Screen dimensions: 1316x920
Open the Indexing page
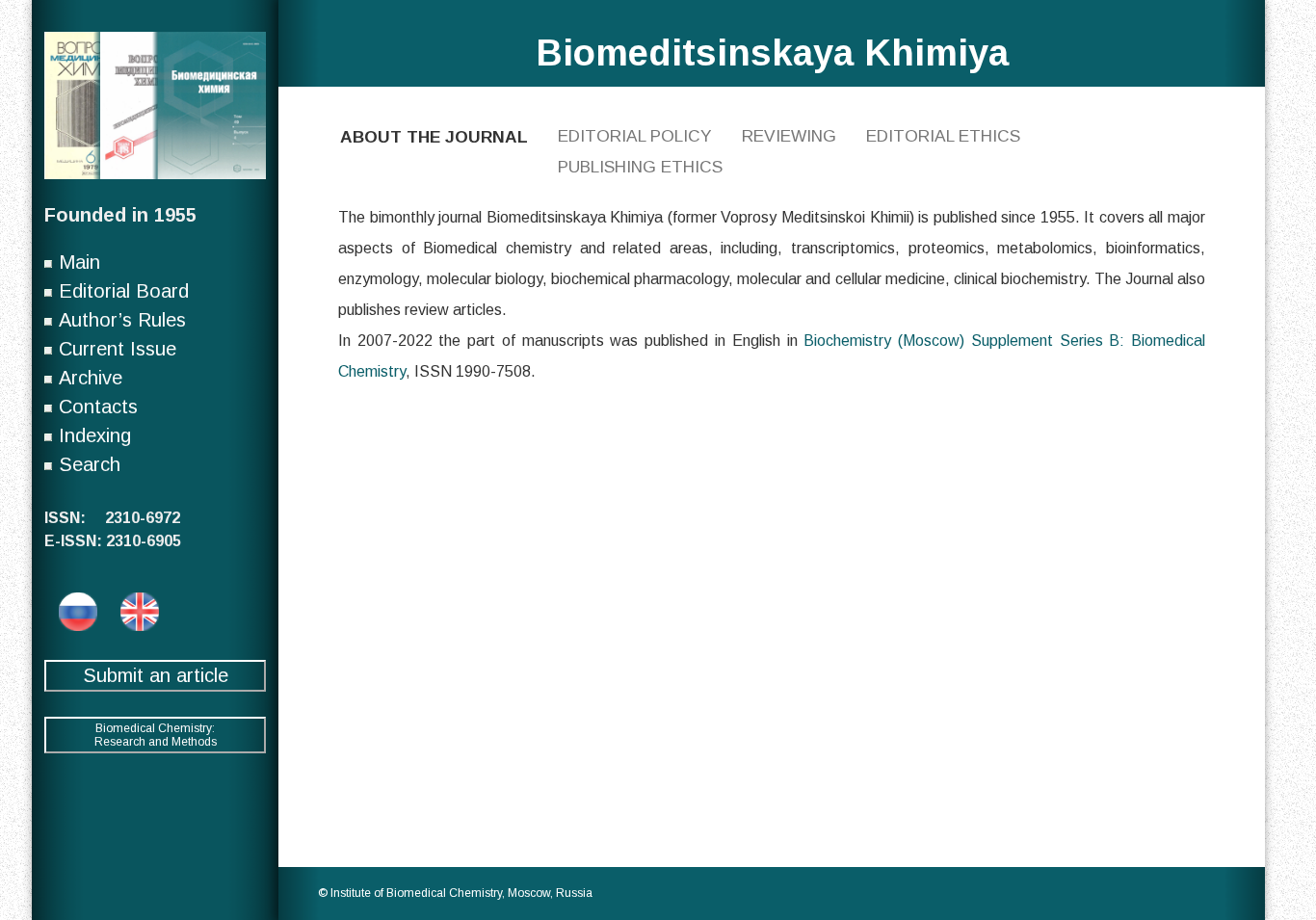(94, 435)
